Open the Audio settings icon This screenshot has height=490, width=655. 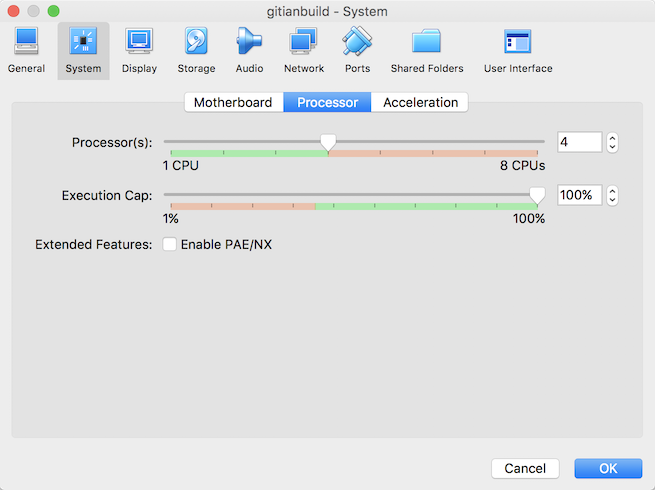coord(249,50)
